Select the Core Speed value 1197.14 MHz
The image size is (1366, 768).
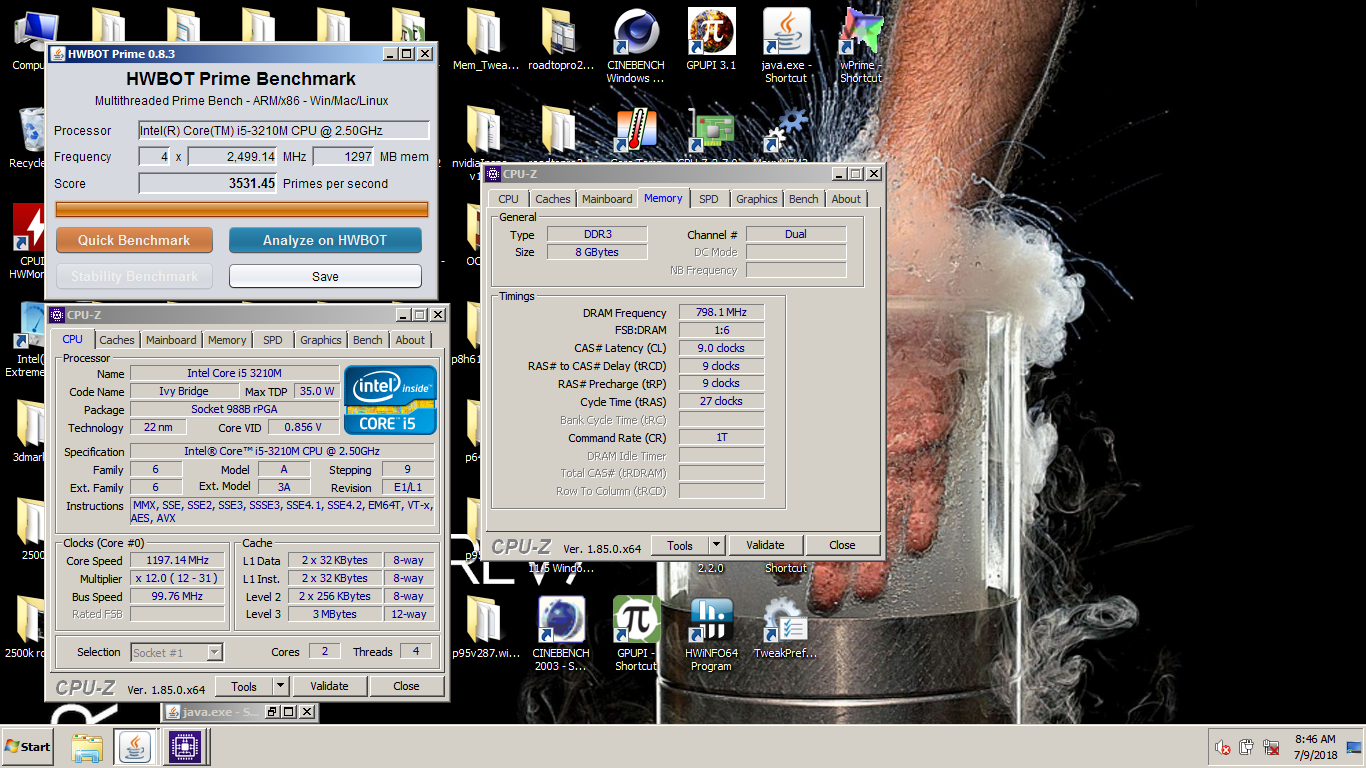177,560
